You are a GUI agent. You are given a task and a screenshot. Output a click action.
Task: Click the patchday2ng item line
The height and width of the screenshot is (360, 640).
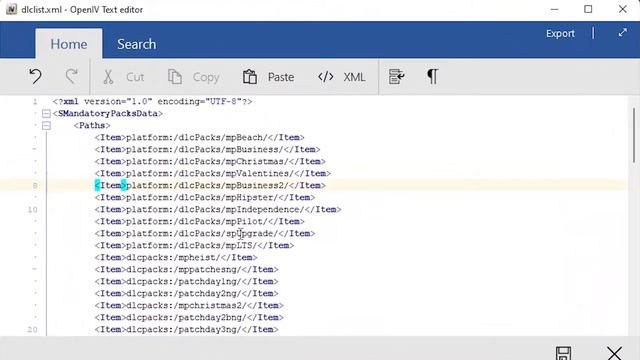tap(187, 293)
